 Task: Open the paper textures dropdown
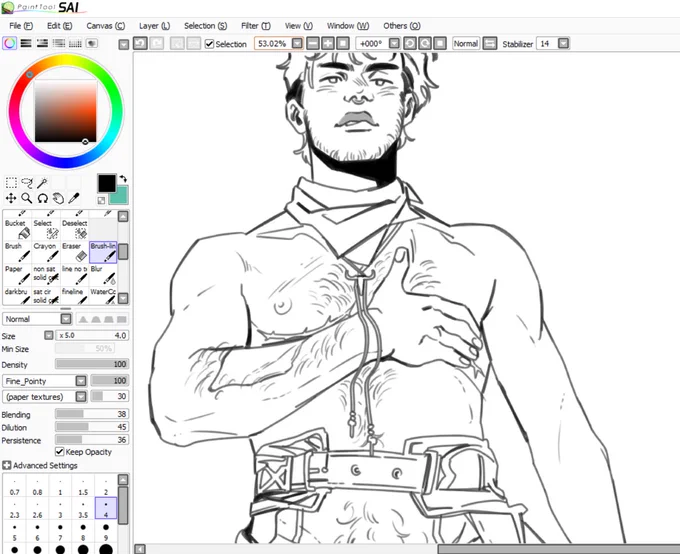(x=81, y=397)
